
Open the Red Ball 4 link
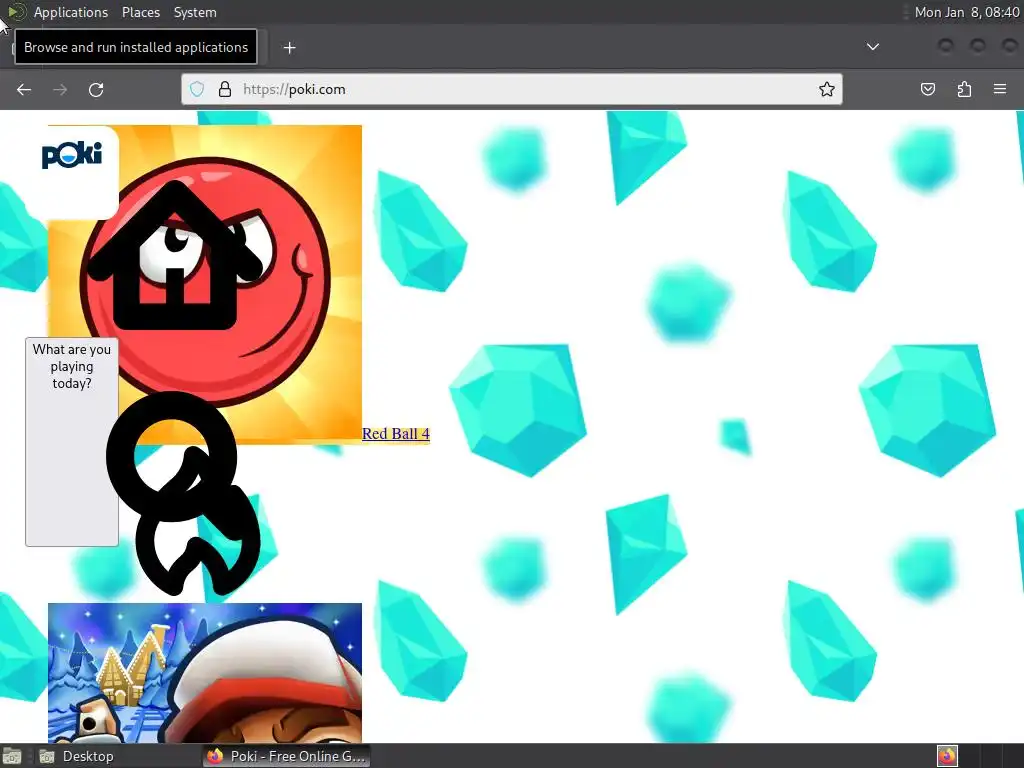(396, 434)
